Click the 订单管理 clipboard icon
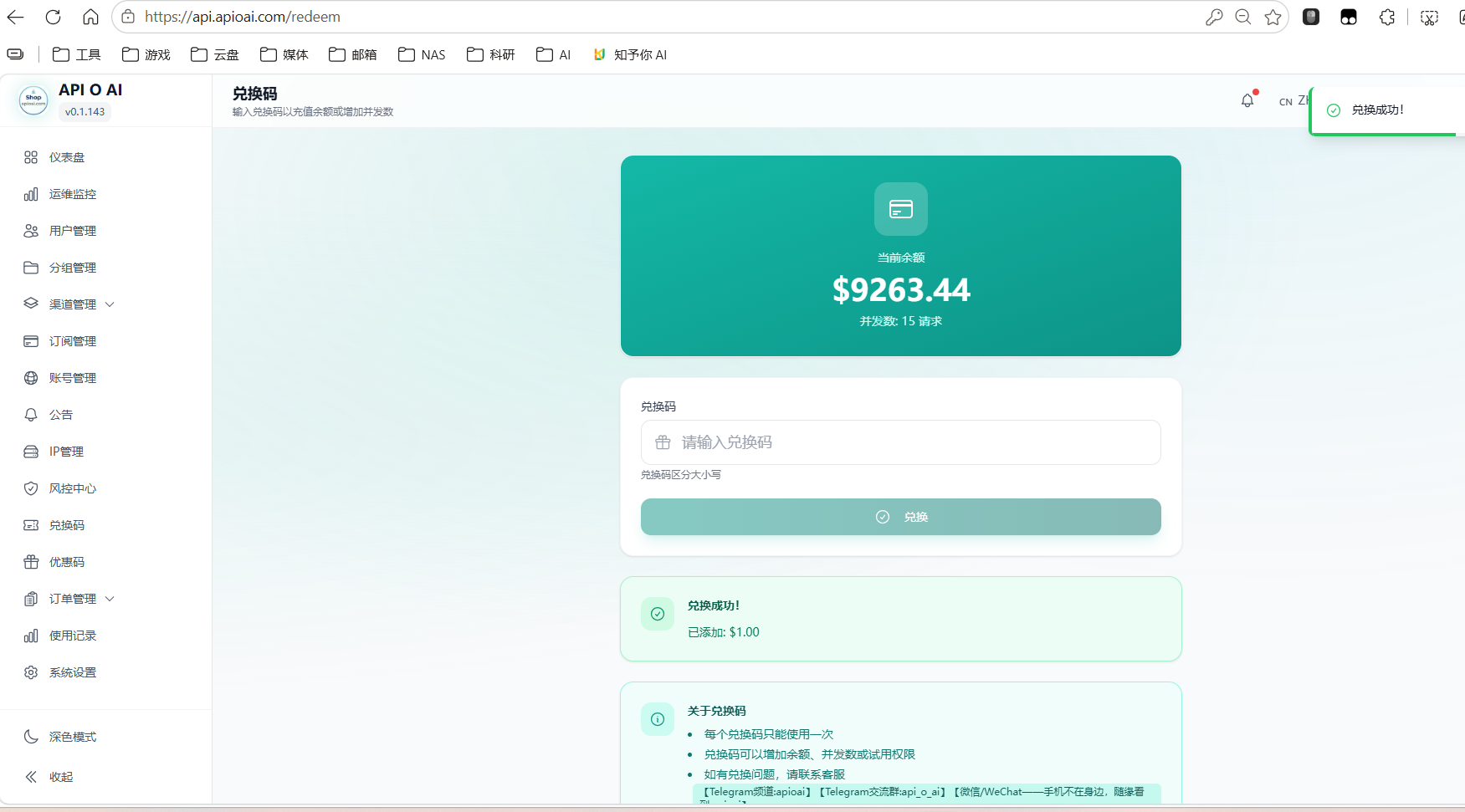The height and width of the screenshot is (812, 1465). click(31, 599)
